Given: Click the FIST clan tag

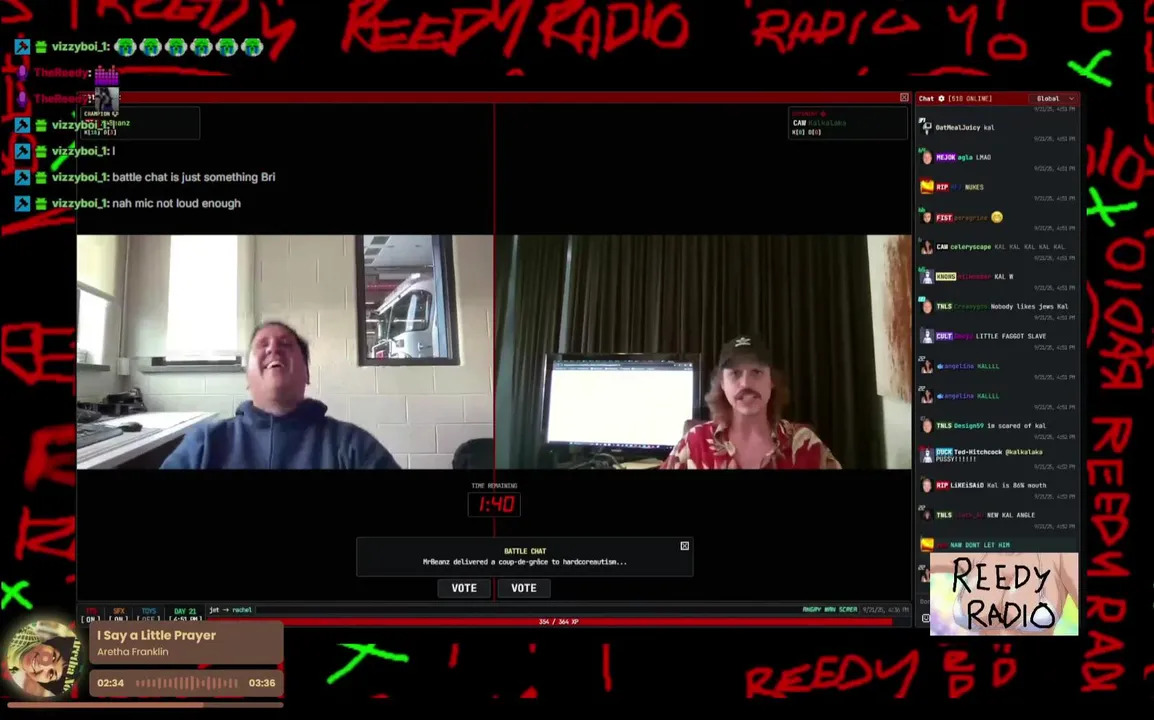Looking at the screenshot, I should tap(944, 217).
